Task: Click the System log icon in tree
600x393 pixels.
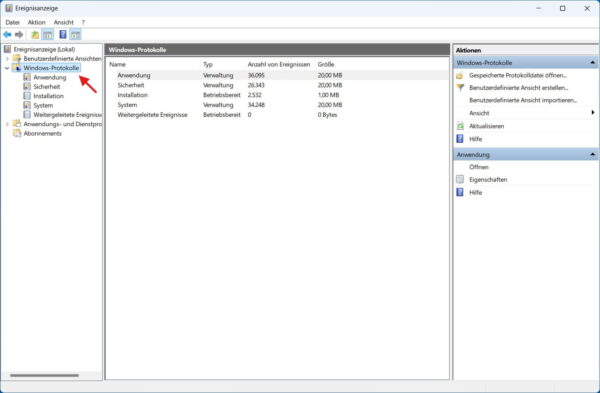Action: pyautogui.click(x=27, y=105)
